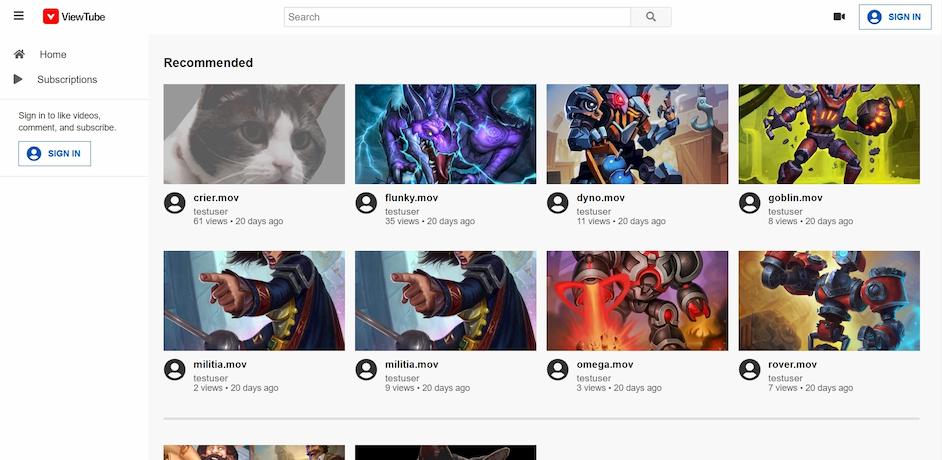Click the search magnifier button
Screen dimensions: 942x460
pyautogui.click(x=651, y=17)
